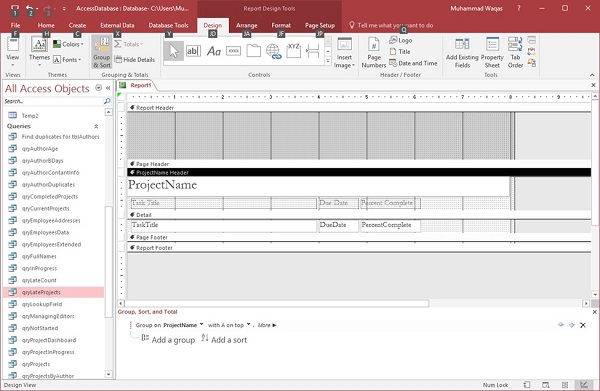Toggle the Group & Sort pane
Screen dimensions: 600x391
pos(101,52)
